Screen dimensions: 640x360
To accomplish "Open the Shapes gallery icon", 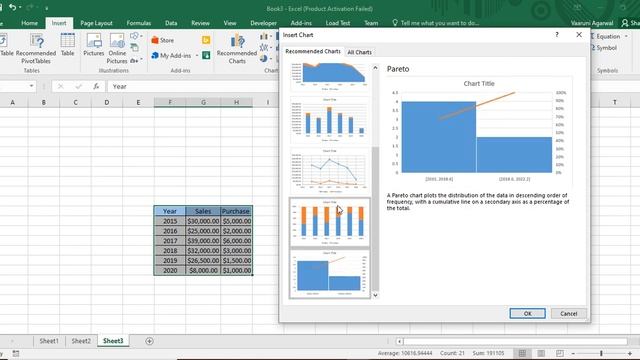I will (x=134, y=36).
